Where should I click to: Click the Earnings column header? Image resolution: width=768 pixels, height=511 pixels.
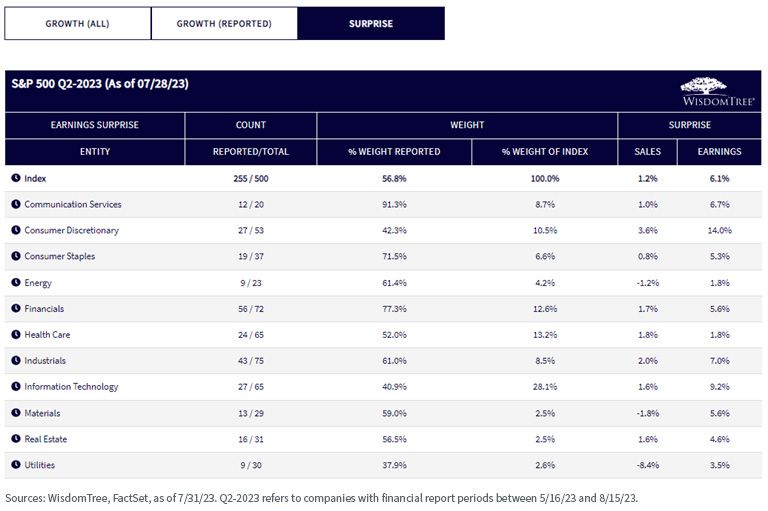click(x=719, y=151)
